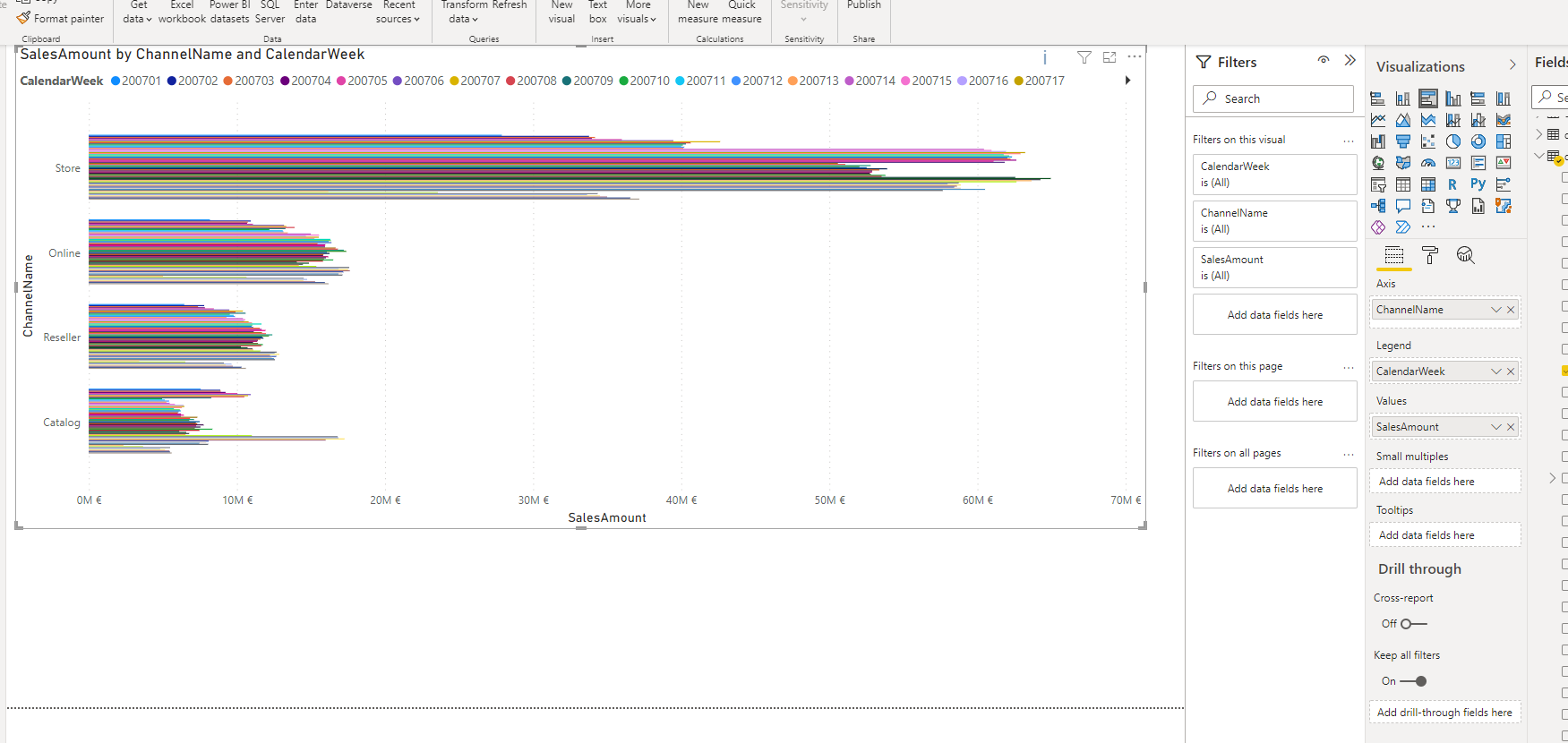Open the chart's More options ellipsis
1568x743 pixels.
(1135, 56)
